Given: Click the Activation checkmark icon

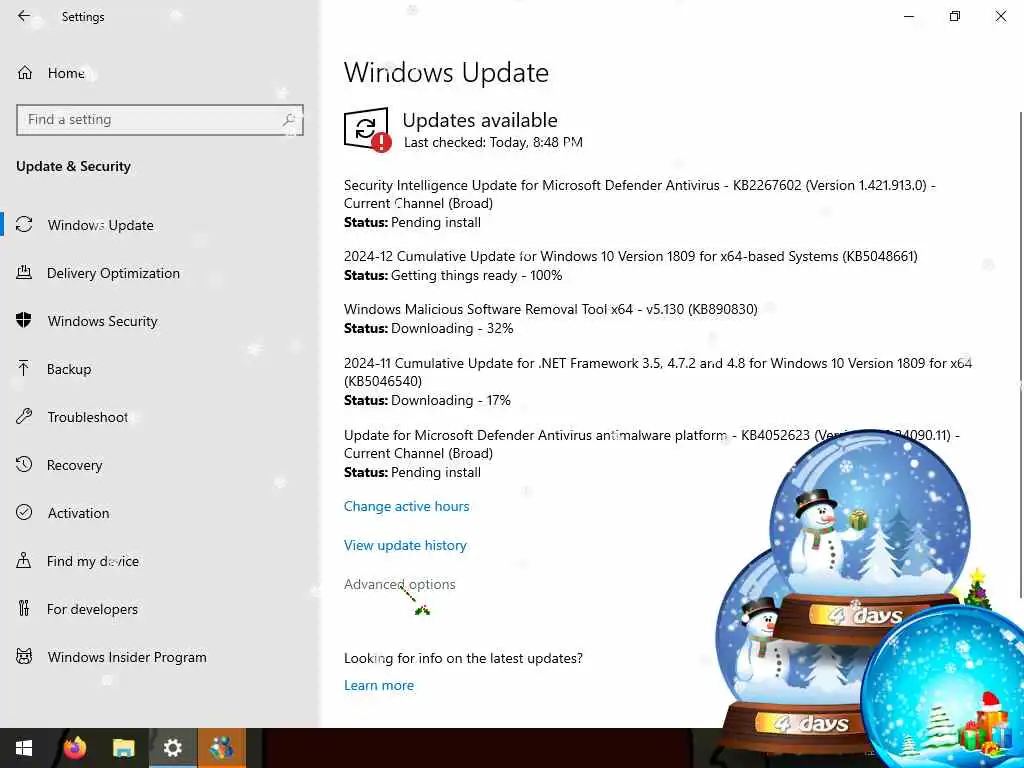Looking at the screenshot, I should (x=24, y=512).
